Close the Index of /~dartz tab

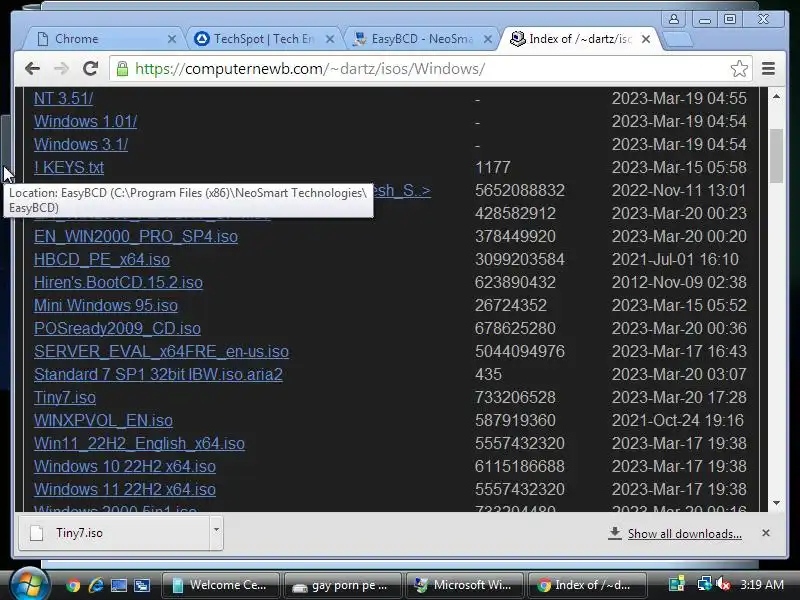point(645,39)
